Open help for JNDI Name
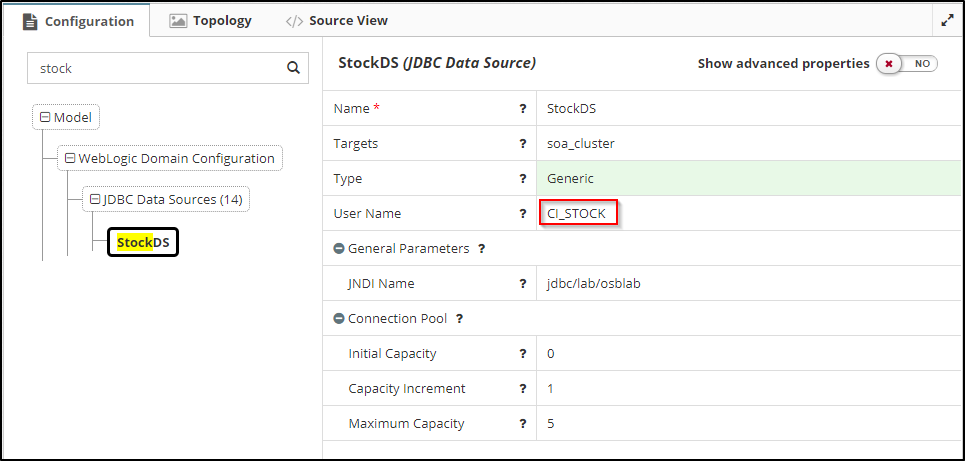This screenshot has height=461, width=965. [522, 283]
